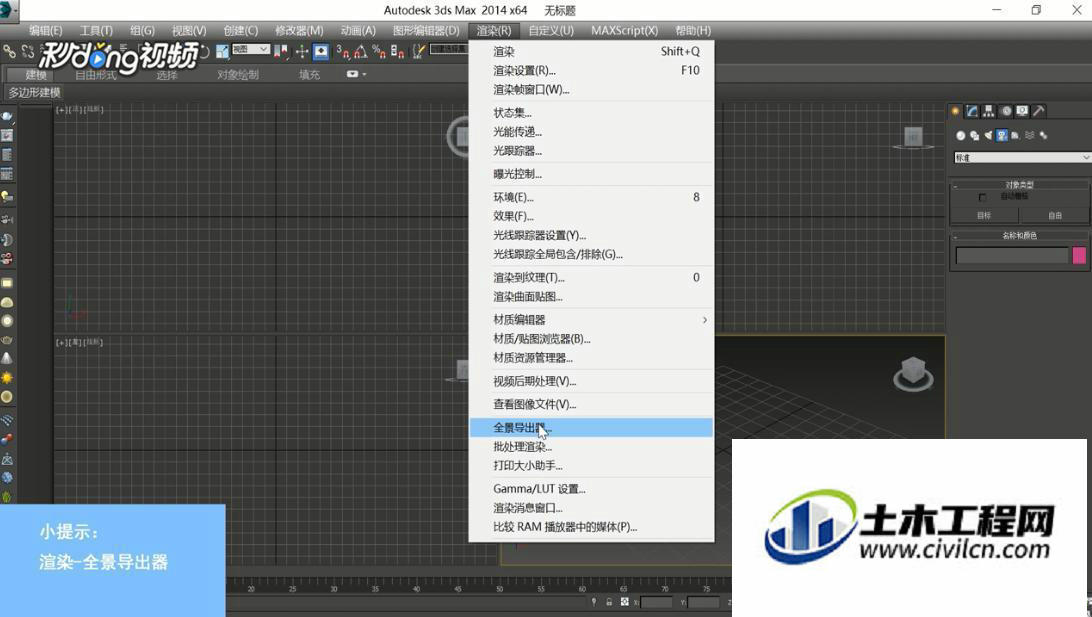Open the 标准 camera type dropdown
1092x617 pixels.
tap(1022, 158)
